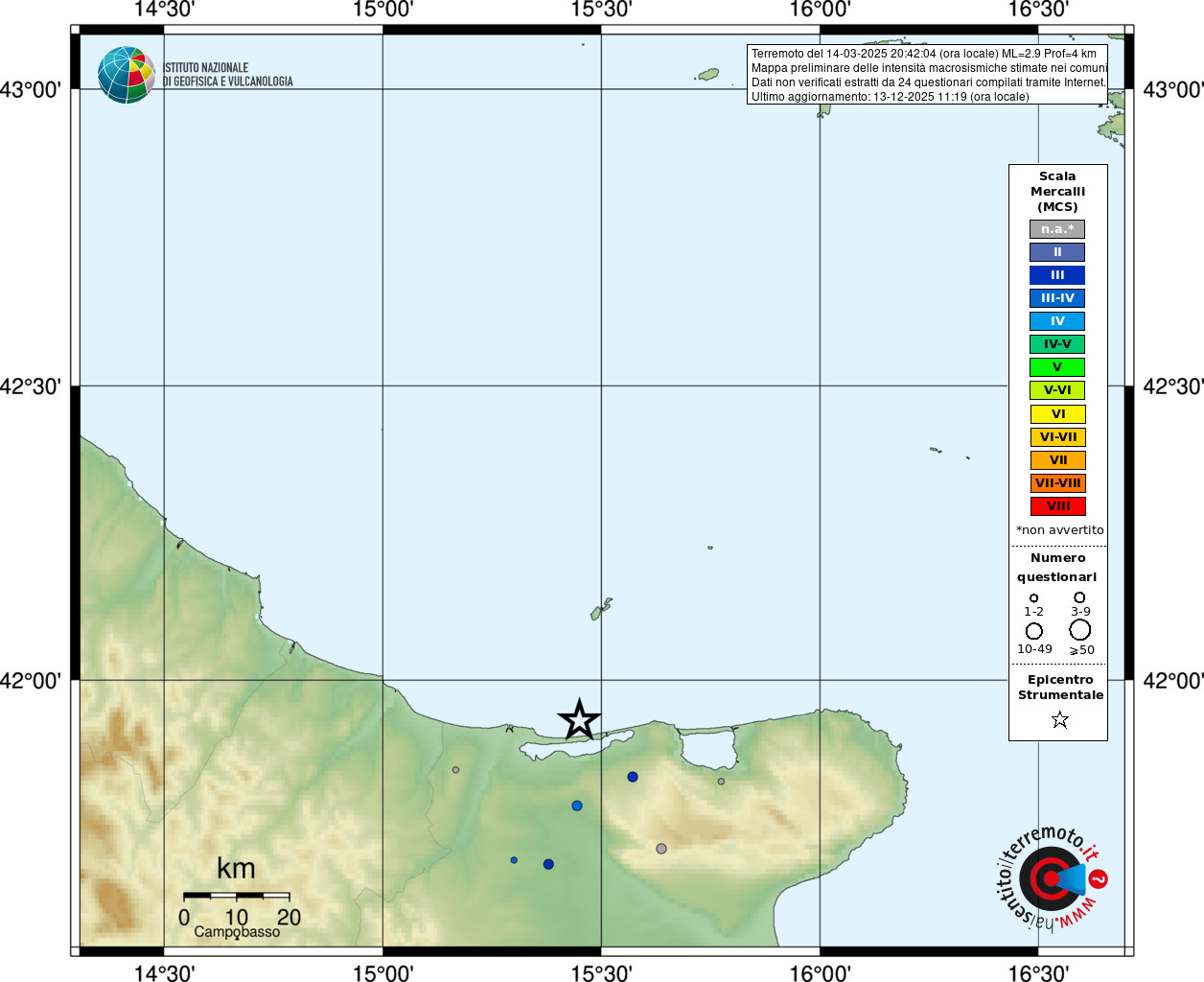
Task: Click the '20' mark on the scale bar
Action: (x=289, y=917)
